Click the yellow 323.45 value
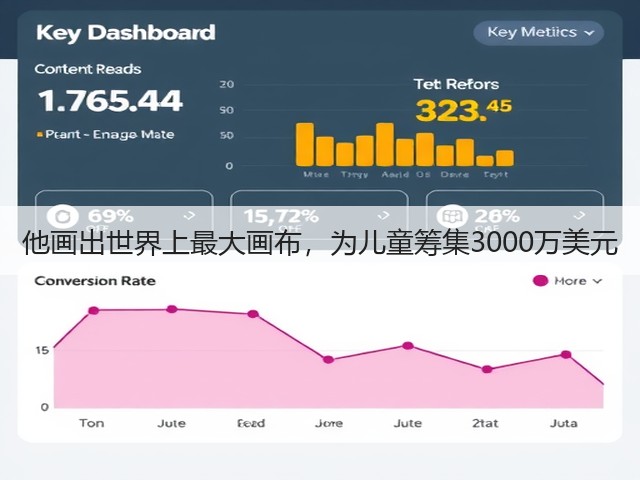640x480 pixels. coord(464,111)
